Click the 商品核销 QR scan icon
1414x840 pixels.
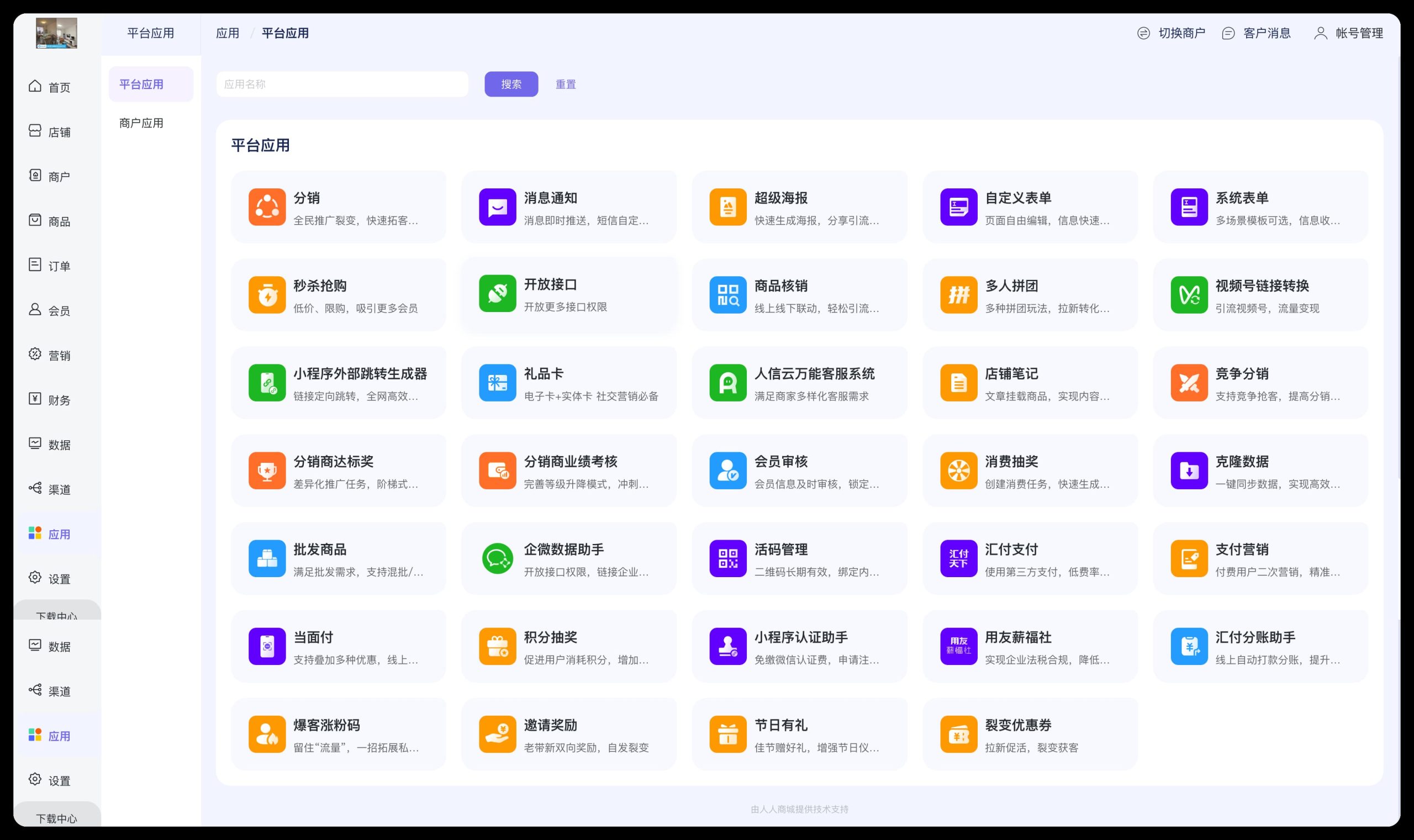[727, 295]
